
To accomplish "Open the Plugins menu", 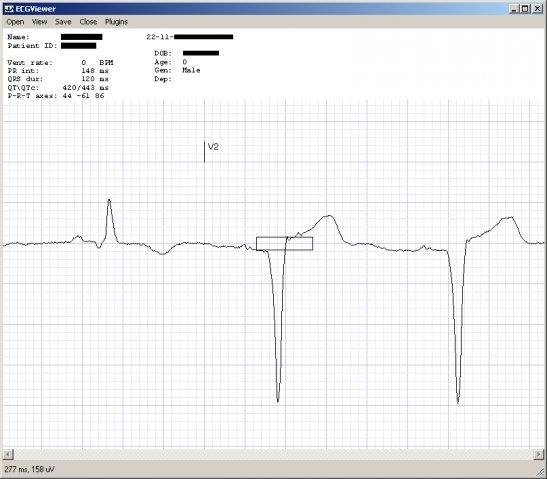I will 116,22.
